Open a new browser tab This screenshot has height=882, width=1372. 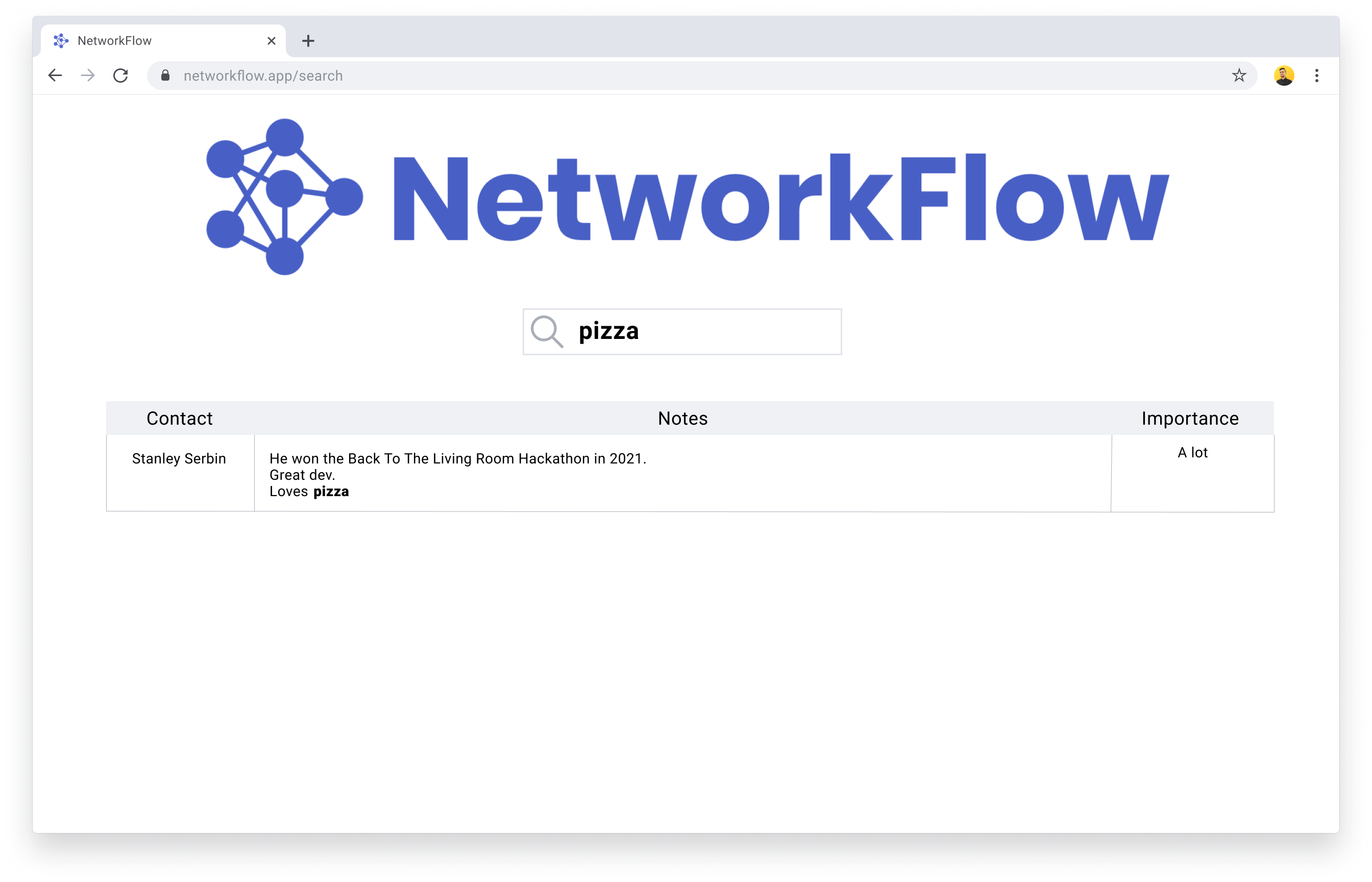tap(309, 41)
